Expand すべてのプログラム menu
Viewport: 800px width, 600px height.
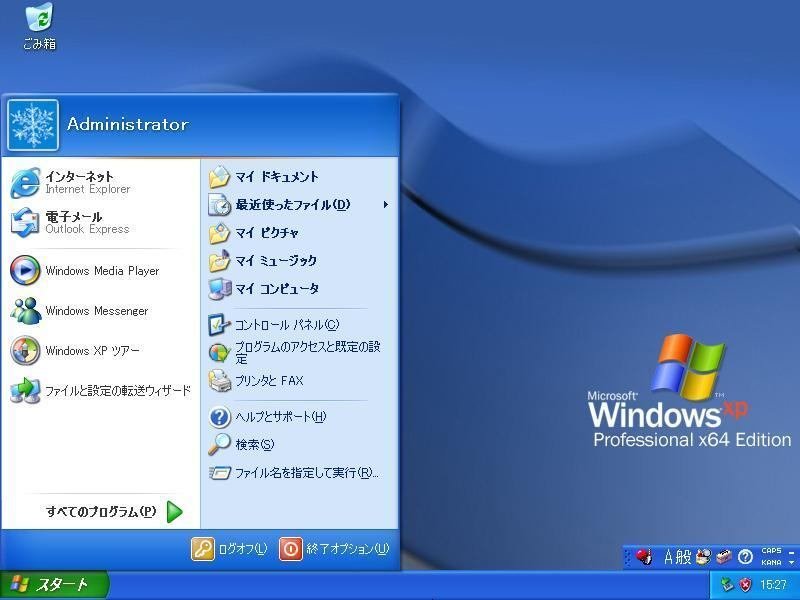(x=103, y=511)
